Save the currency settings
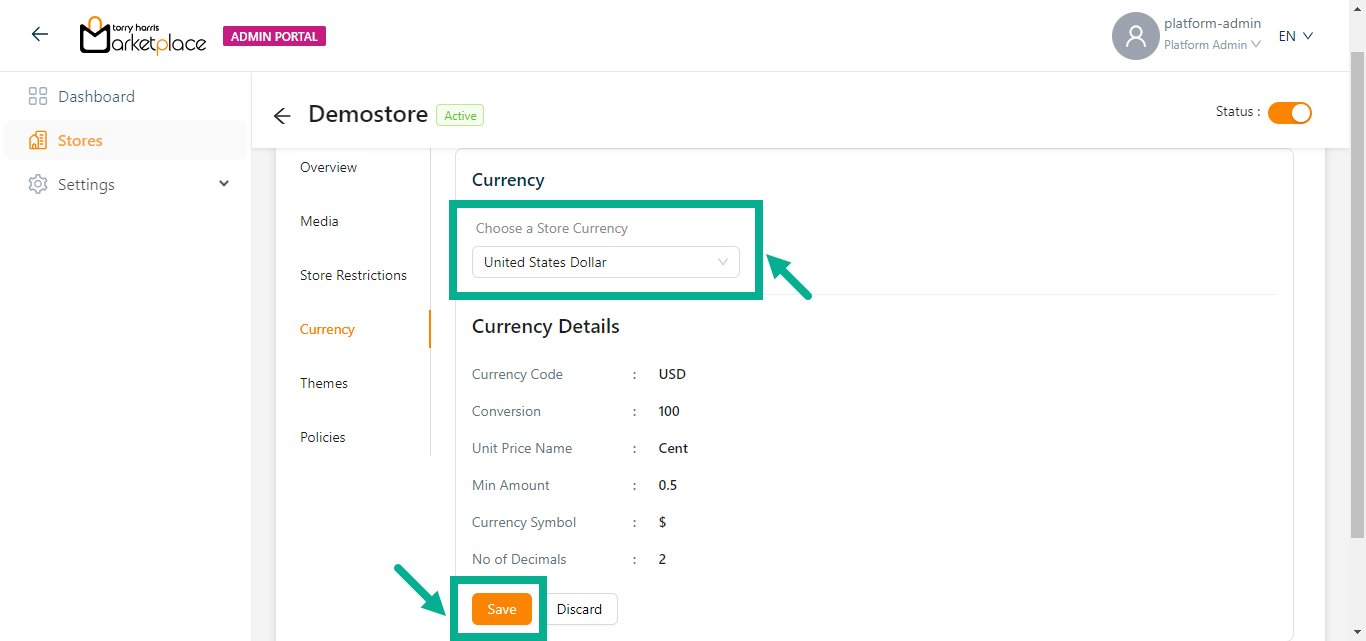 pos(501,609)
